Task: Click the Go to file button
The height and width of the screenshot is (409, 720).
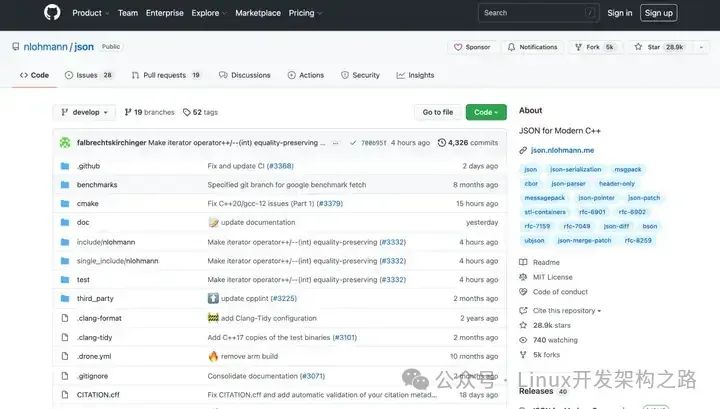Action: (x=438, y=112)
